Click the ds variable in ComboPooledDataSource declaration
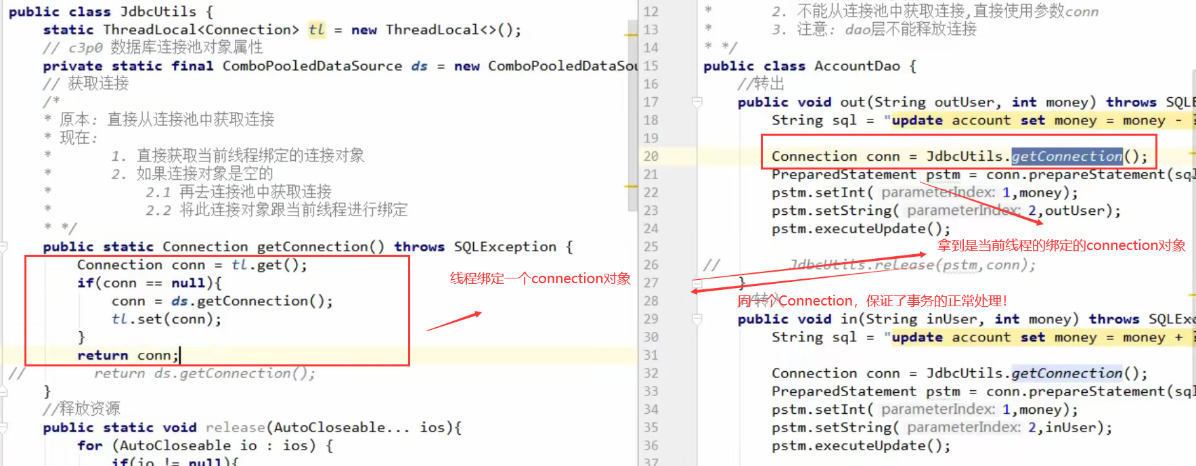 [x=419, y=66]
